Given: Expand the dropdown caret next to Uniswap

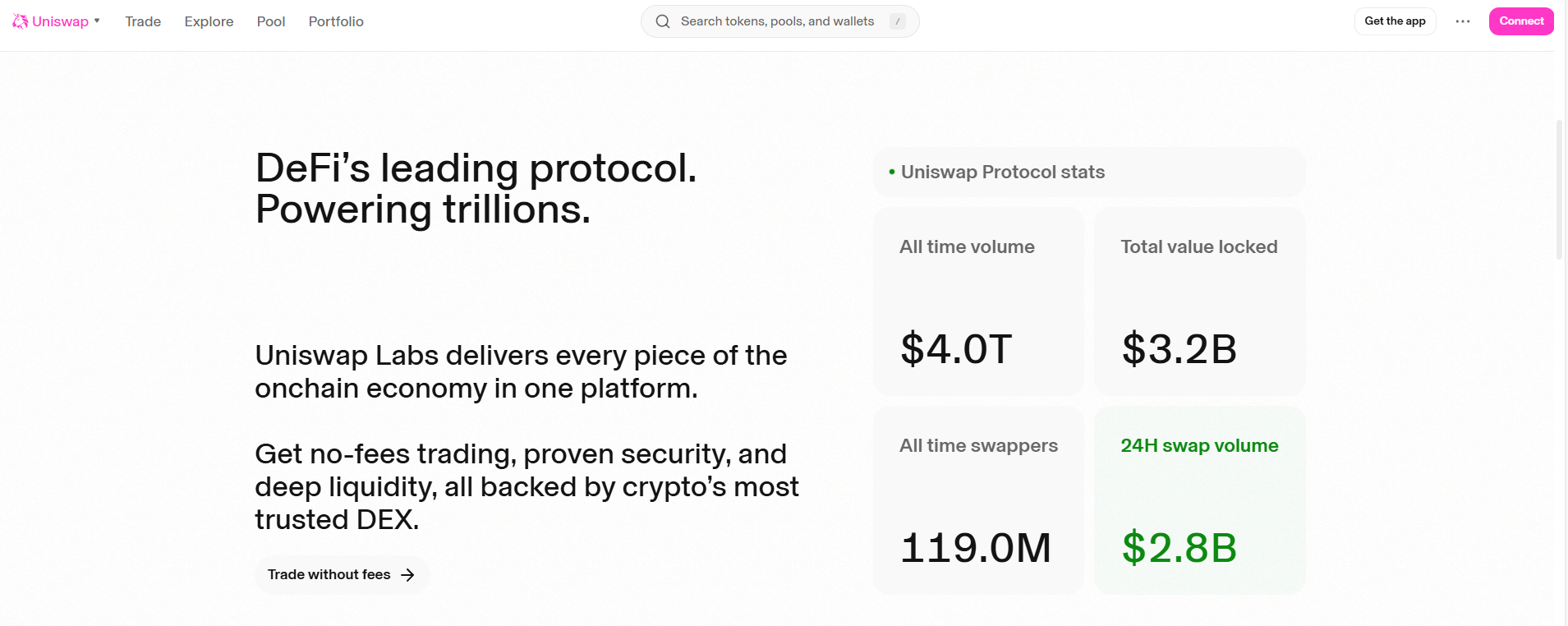Looking at the screenshot, I should [97, 21].
